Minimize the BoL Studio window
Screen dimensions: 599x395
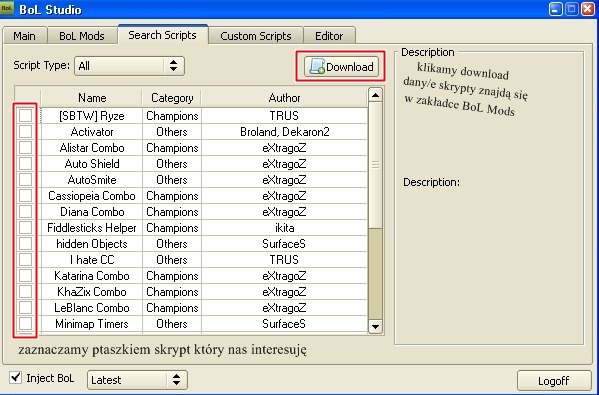(x=555, y=9)
